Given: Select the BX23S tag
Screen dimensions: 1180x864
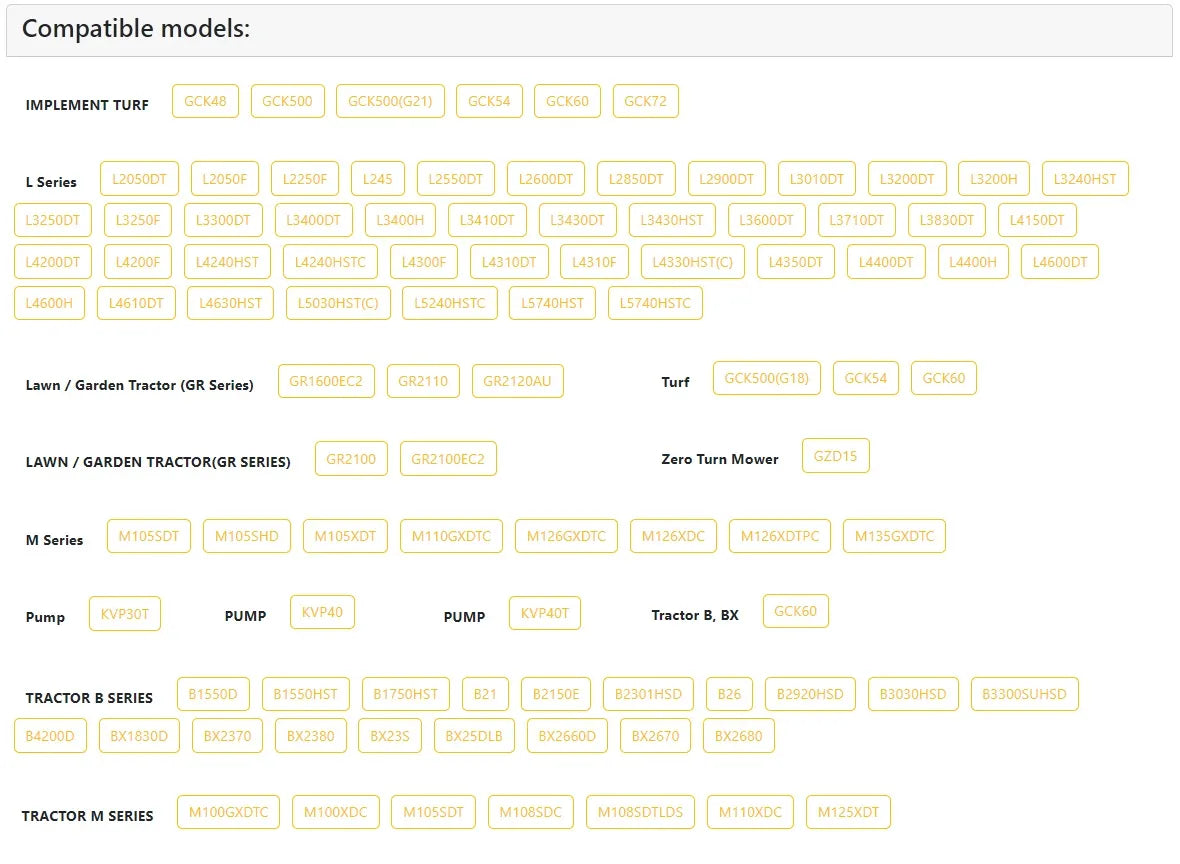Looking at the screenshot, I should pos(390,736).
